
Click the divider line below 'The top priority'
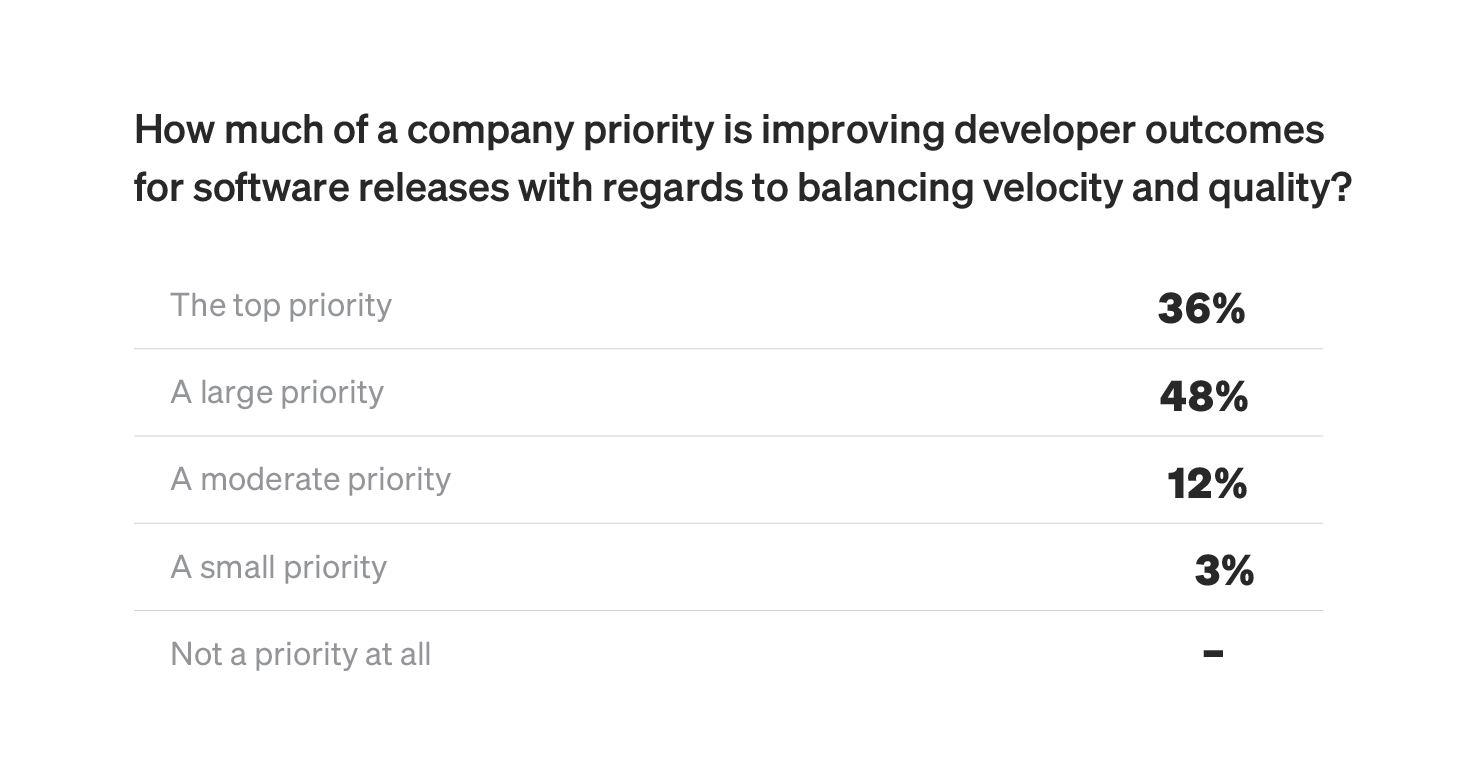click(728, 349)
